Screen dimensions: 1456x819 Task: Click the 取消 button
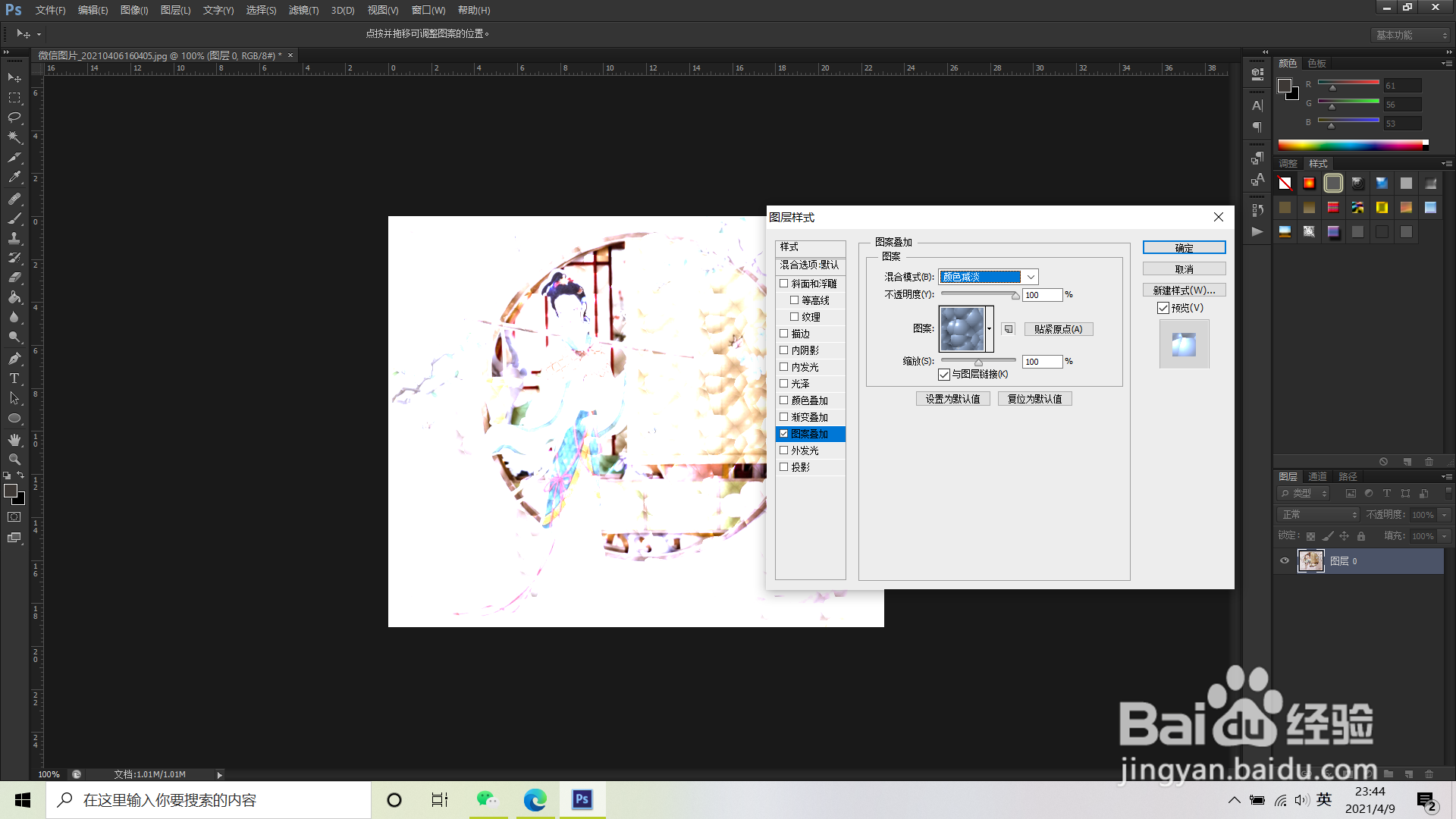point(1184,269)
